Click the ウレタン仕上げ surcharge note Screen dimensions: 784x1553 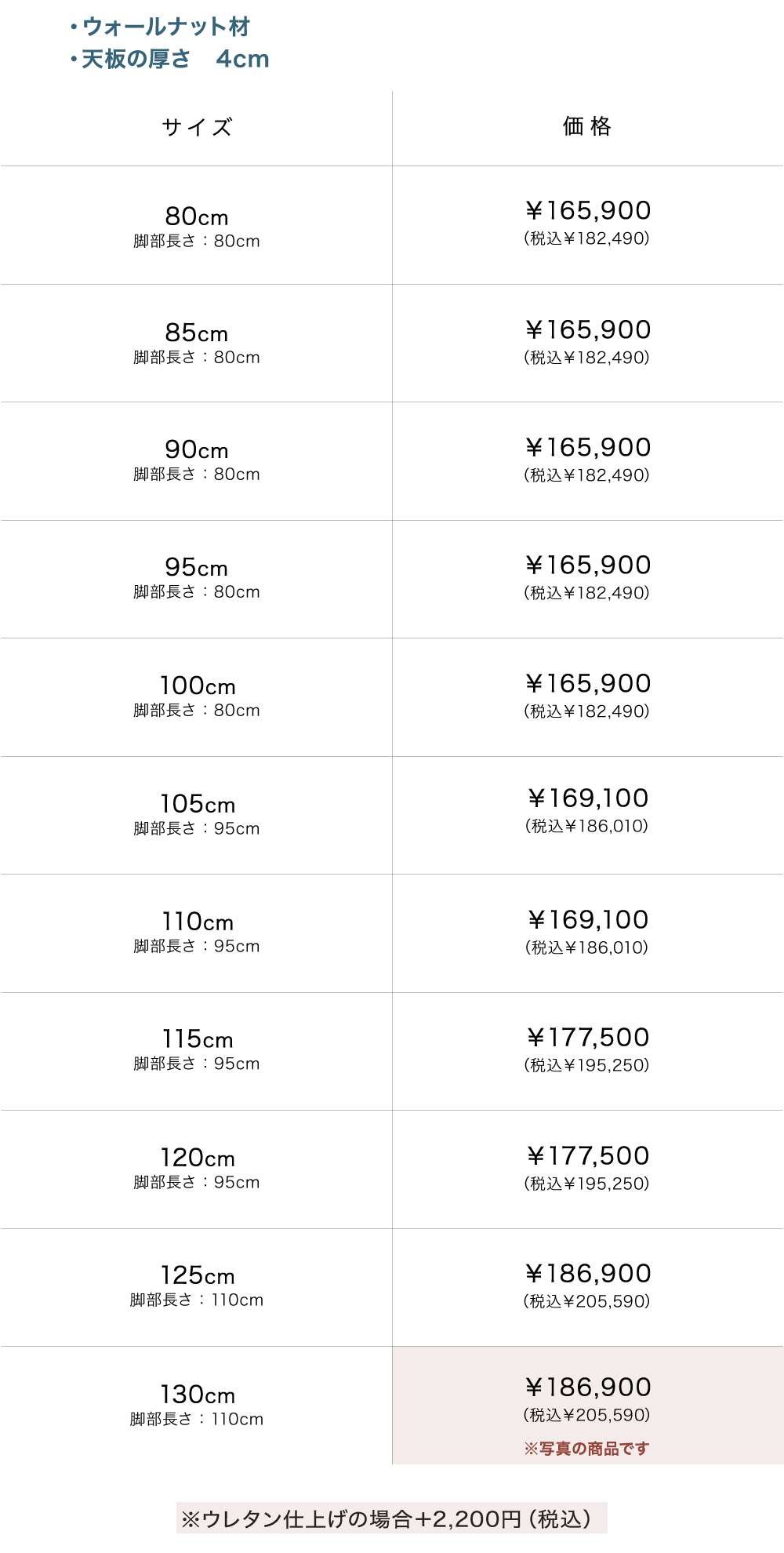click(x=391, y=1519)
